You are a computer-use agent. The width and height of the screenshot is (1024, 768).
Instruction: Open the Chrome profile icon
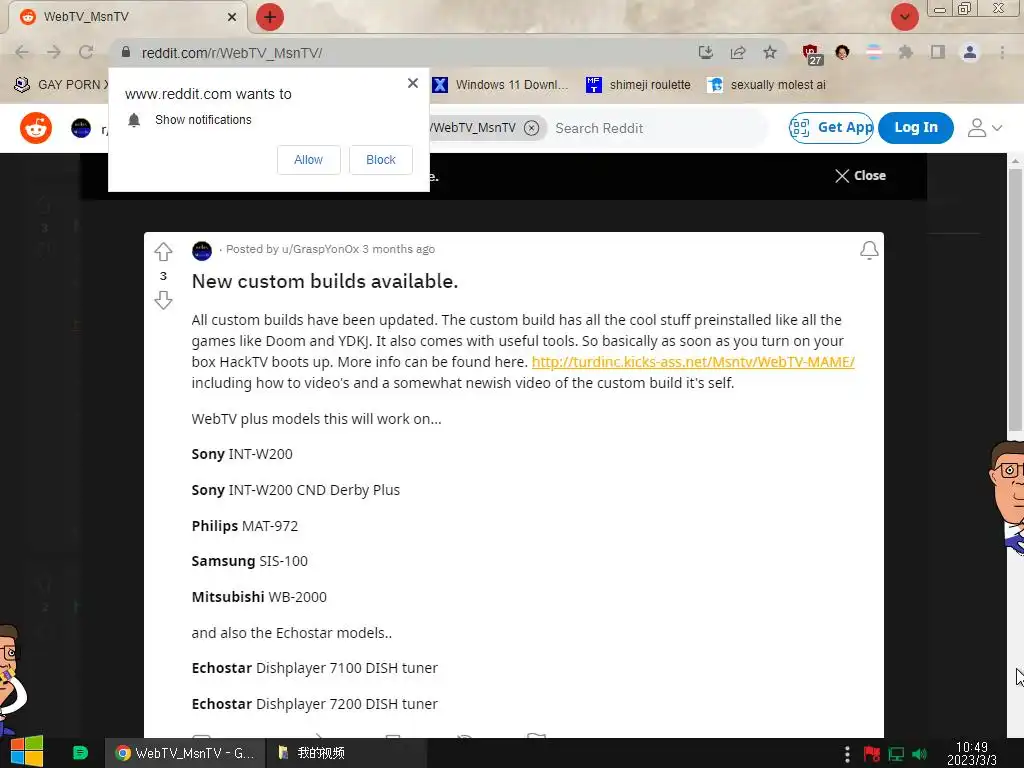pyautogui.click(x=970, y=52)
